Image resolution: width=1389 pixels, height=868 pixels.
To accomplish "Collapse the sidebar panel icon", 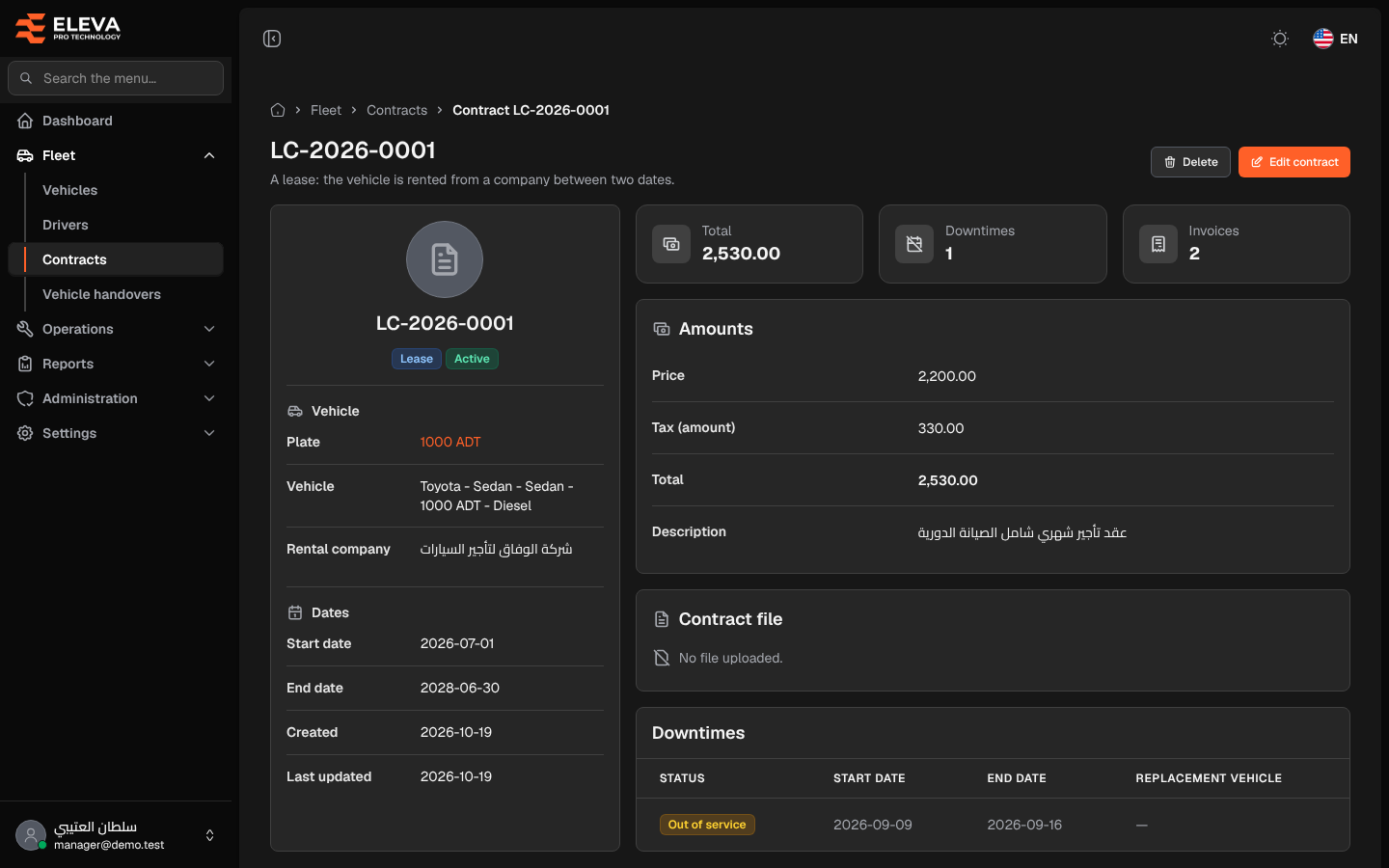I will tap(272, 39).
